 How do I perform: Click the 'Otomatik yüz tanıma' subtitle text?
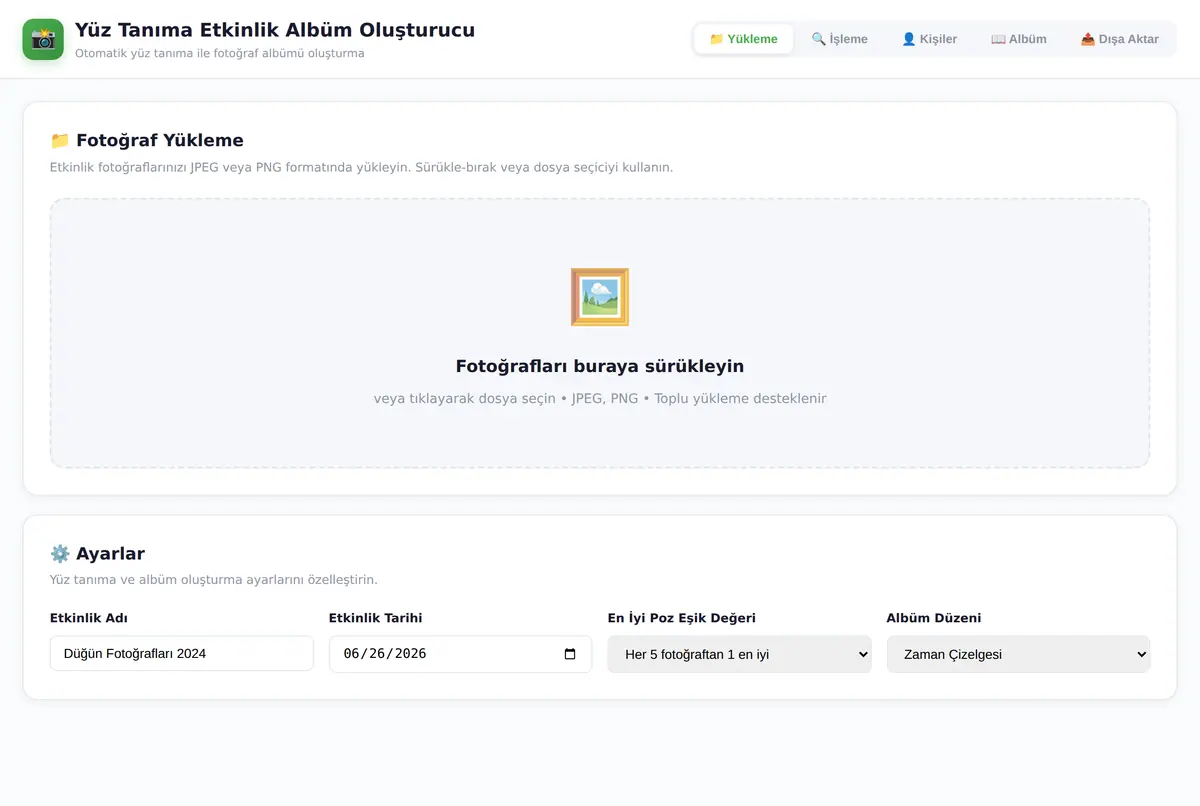click(x=219, y=53)
